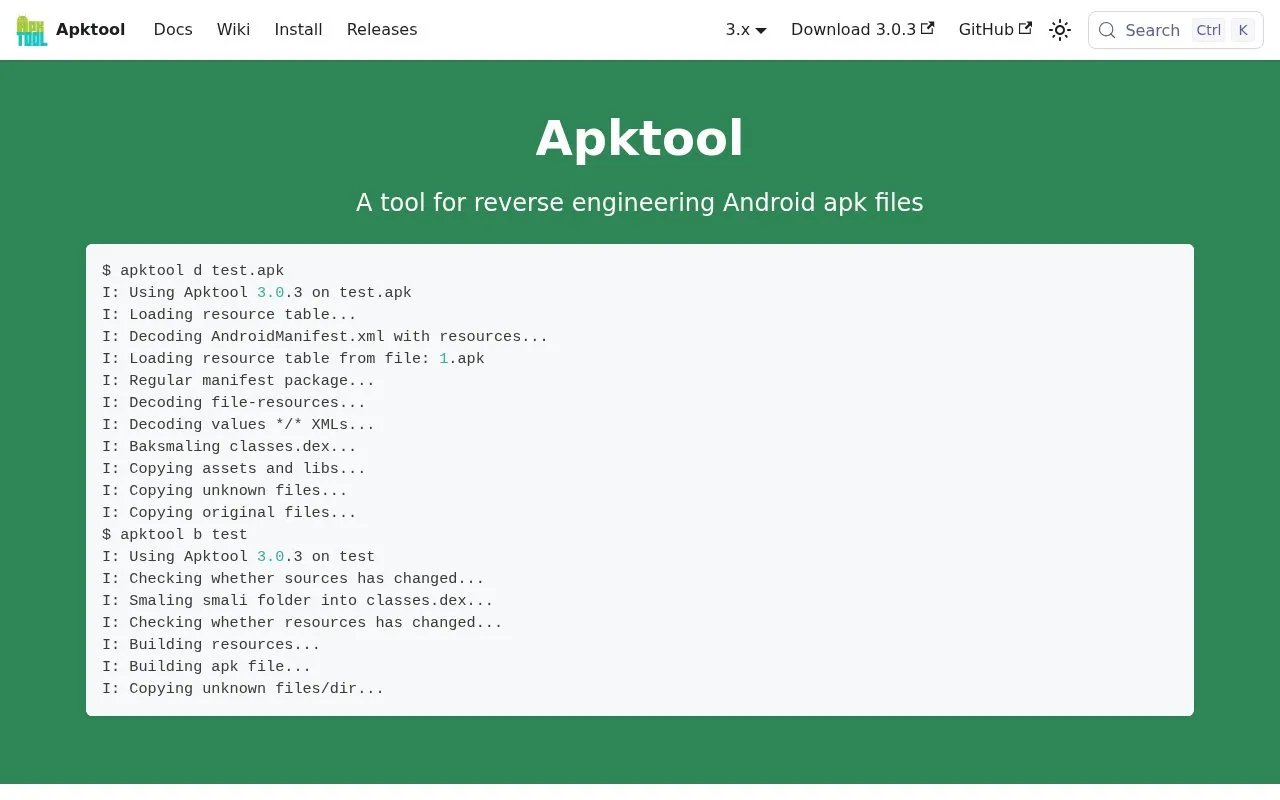Viewport: 1280px width, 800px height.
Task: Click "Checking whether sources has changed..." line
Action: pyautogui.click(x=293, y=579)
